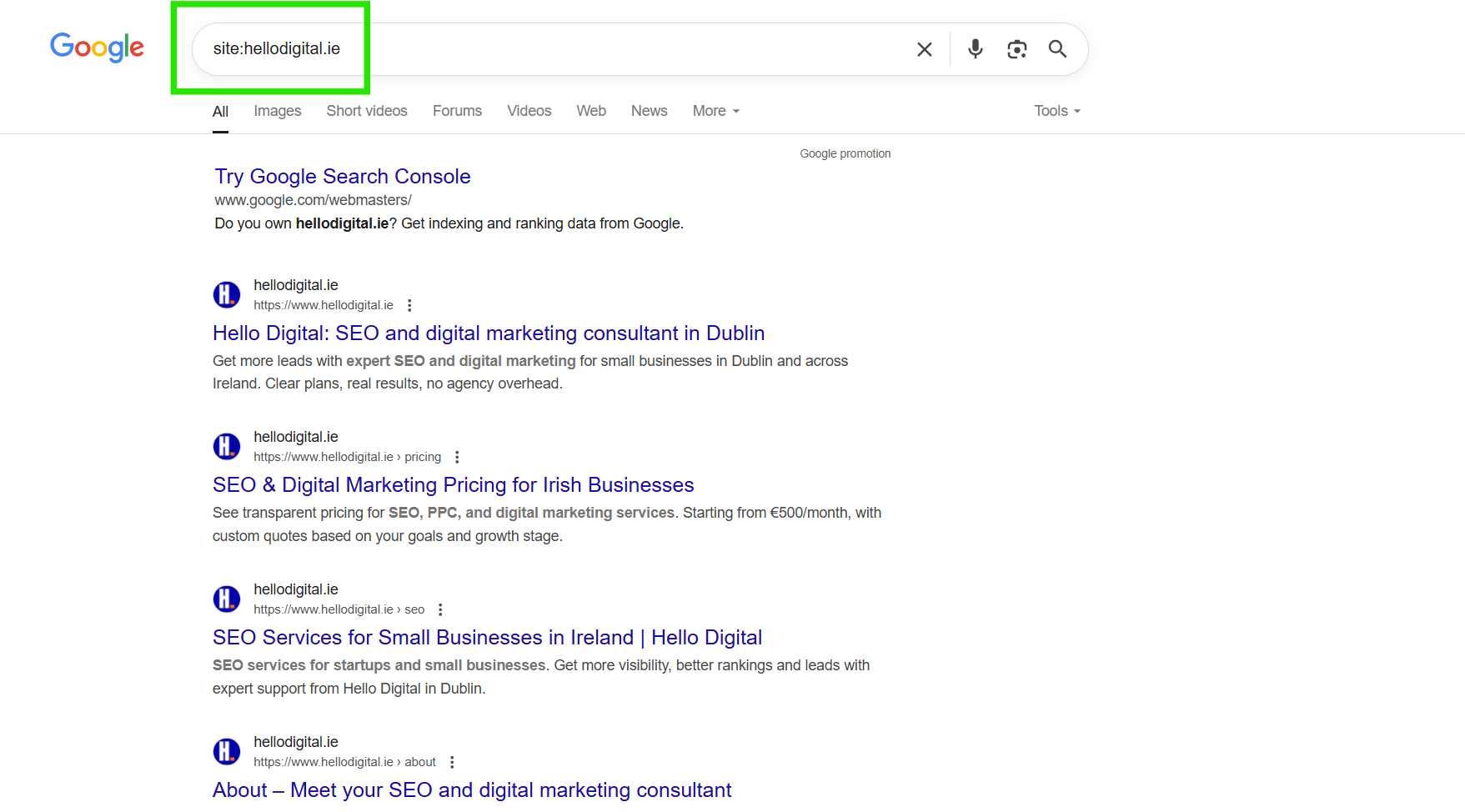This screenshot has width=1465, height=812.
Task: Click the favicon of the pricing result
Action: pyautogui.click(x=227, y=446)
